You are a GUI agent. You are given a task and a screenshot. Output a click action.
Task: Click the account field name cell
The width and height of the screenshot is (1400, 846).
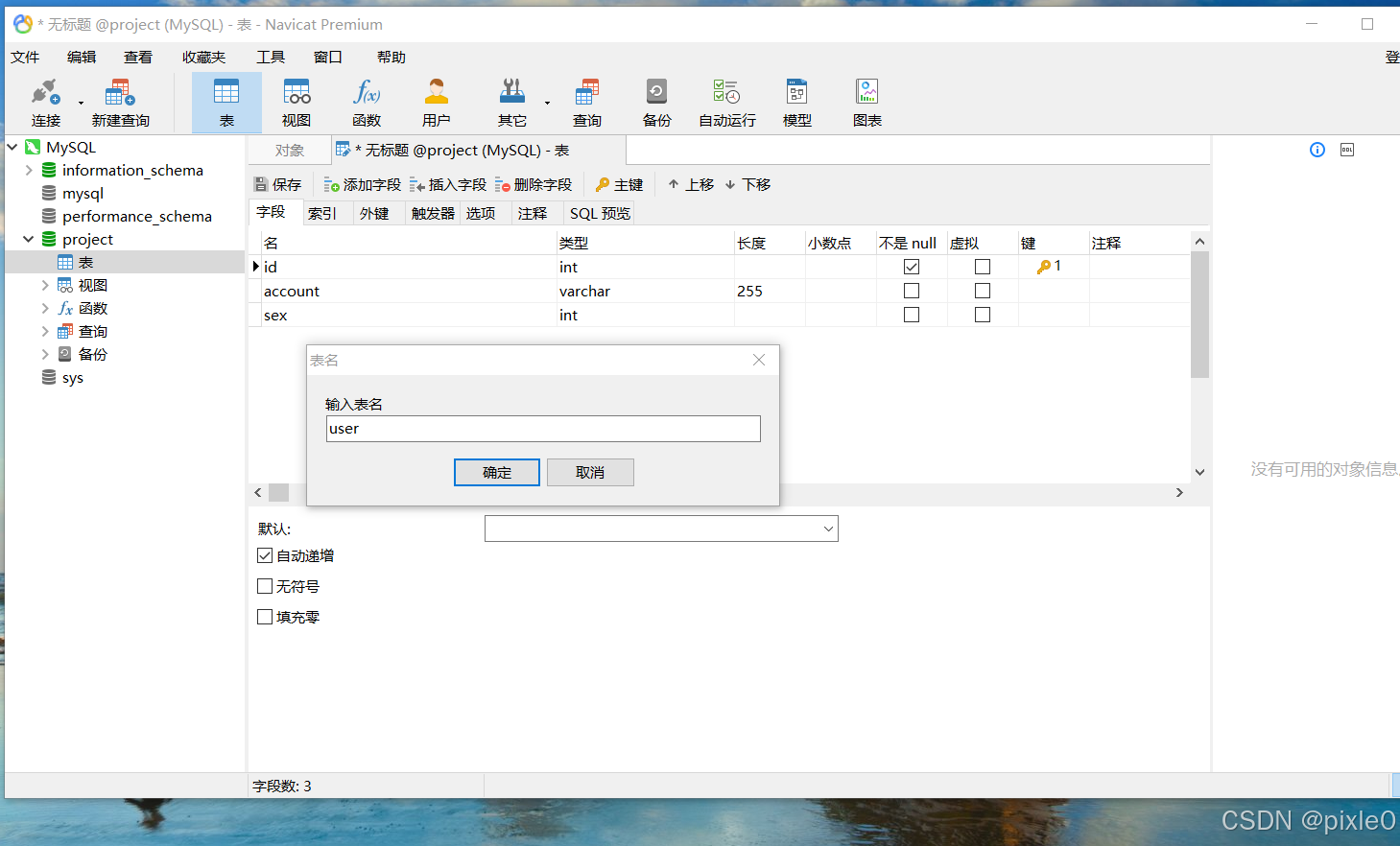coord(409,291)
